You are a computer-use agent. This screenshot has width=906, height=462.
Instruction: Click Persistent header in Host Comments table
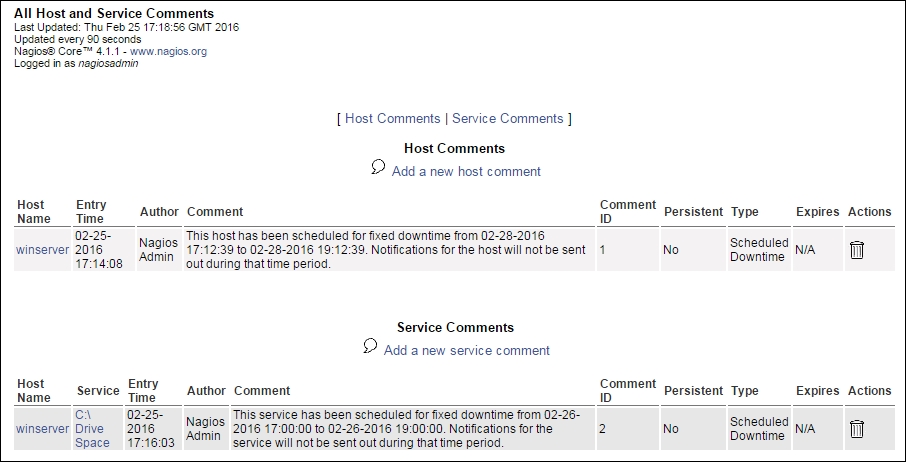coord(693,212)
